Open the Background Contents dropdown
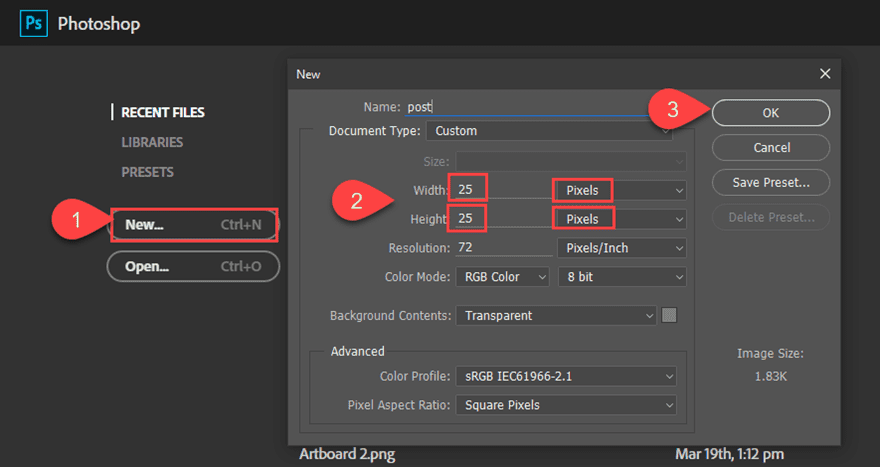 coord(556,315)
